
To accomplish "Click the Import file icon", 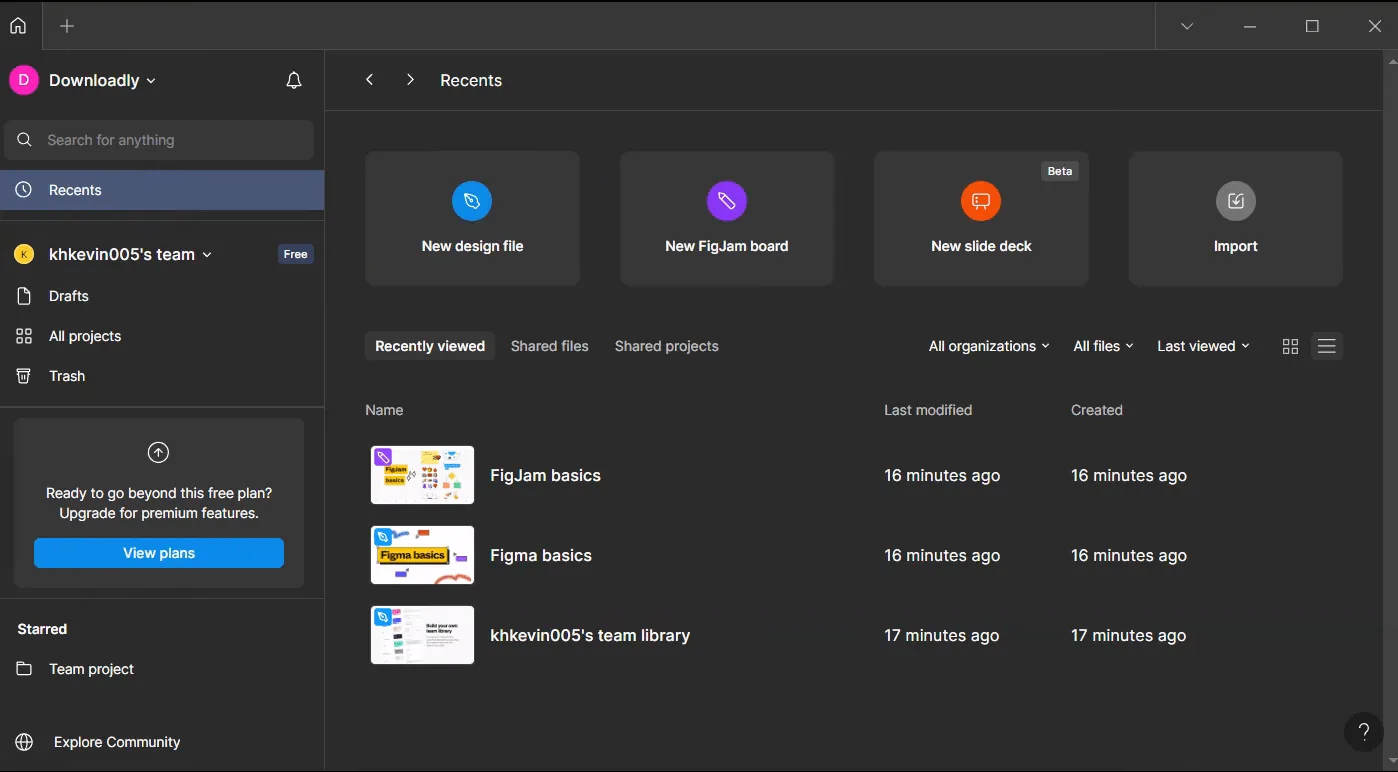I will pyautogui.click(x=1236, y=201).
